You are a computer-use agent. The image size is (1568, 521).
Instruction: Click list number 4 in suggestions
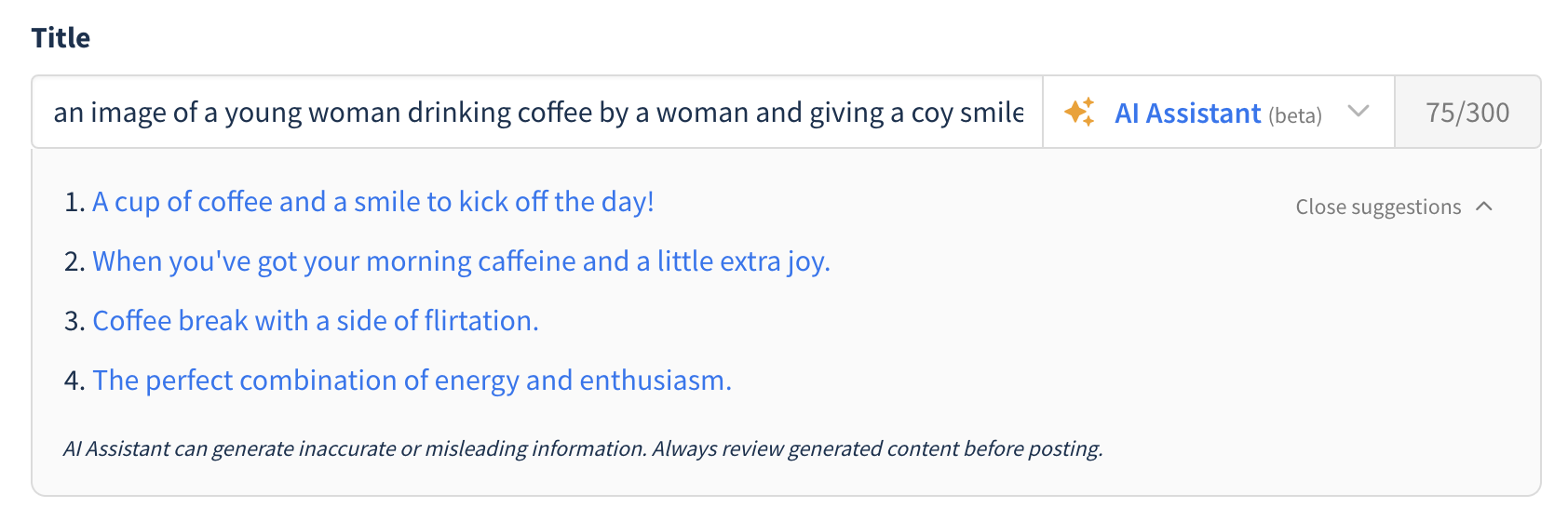click(74, 381)
